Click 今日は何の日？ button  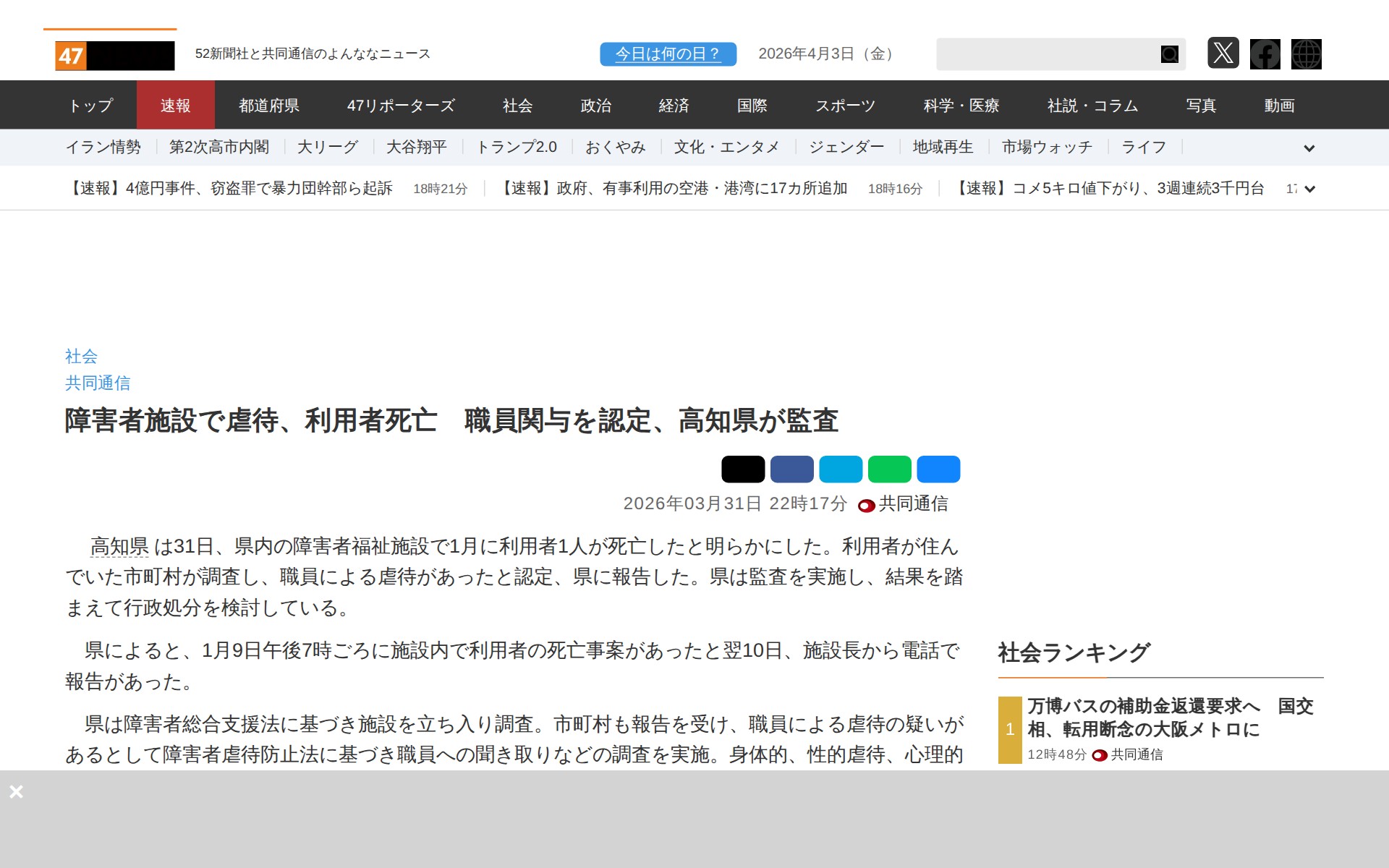[668, 54]
